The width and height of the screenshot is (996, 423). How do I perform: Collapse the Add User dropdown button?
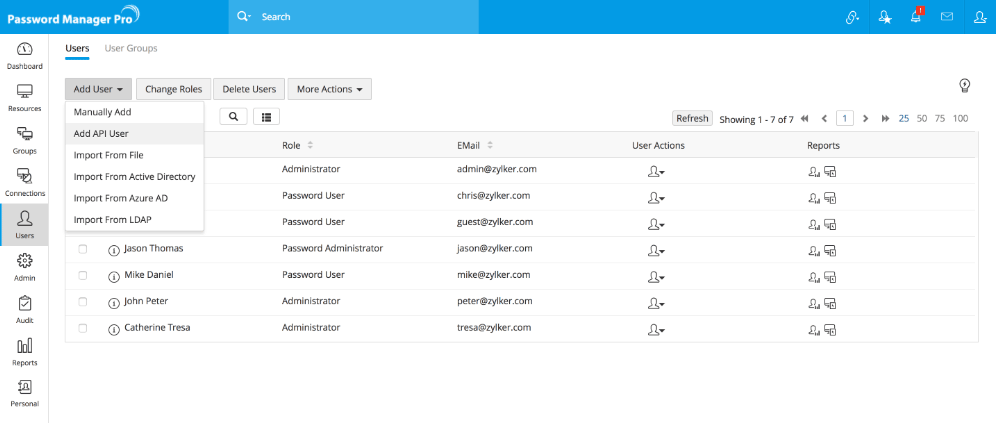click(98, 89)
